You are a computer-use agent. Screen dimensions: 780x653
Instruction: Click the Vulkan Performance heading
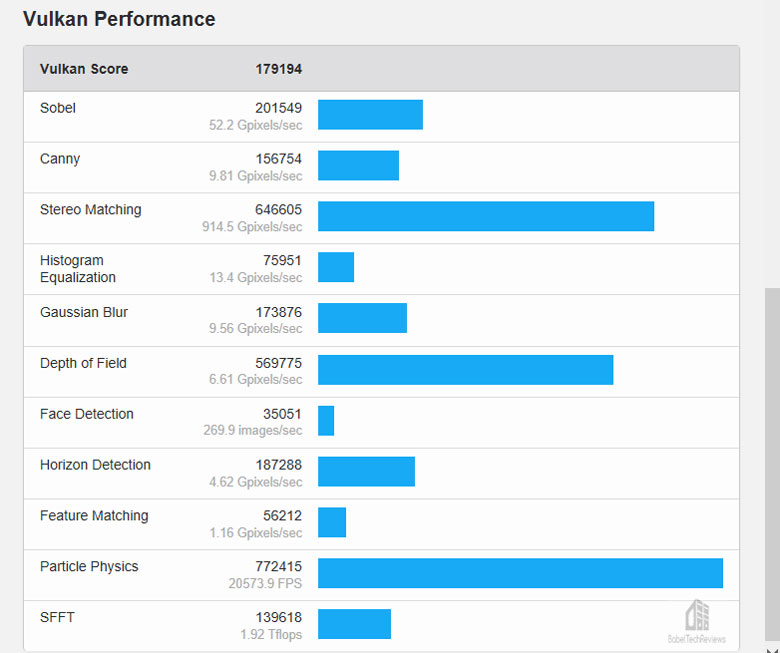pyautogui.click(x=119, y=19)
